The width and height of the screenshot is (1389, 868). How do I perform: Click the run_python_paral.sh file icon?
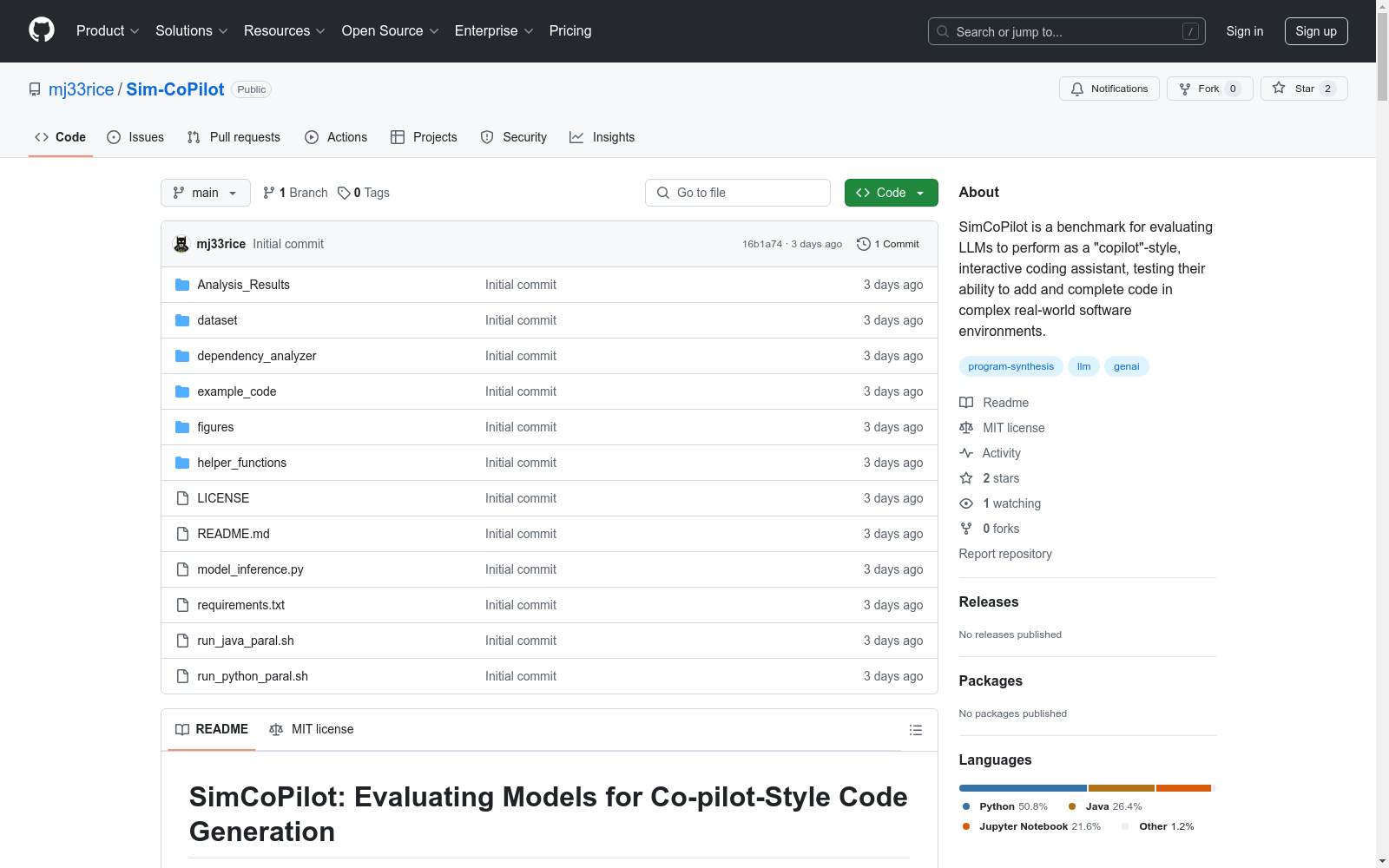pos(182,676)
